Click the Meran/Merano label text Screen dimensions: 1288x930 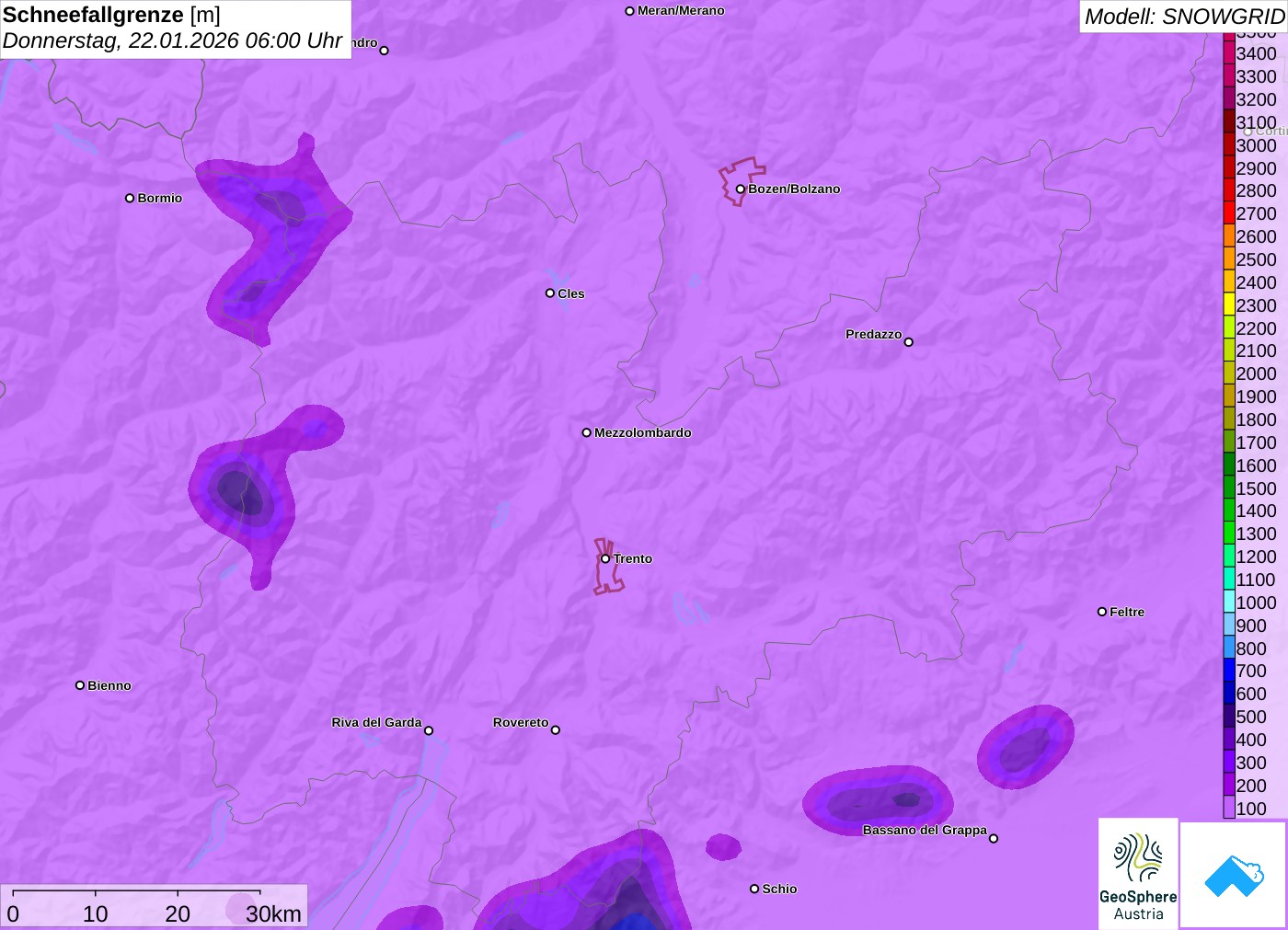[681, 11]
